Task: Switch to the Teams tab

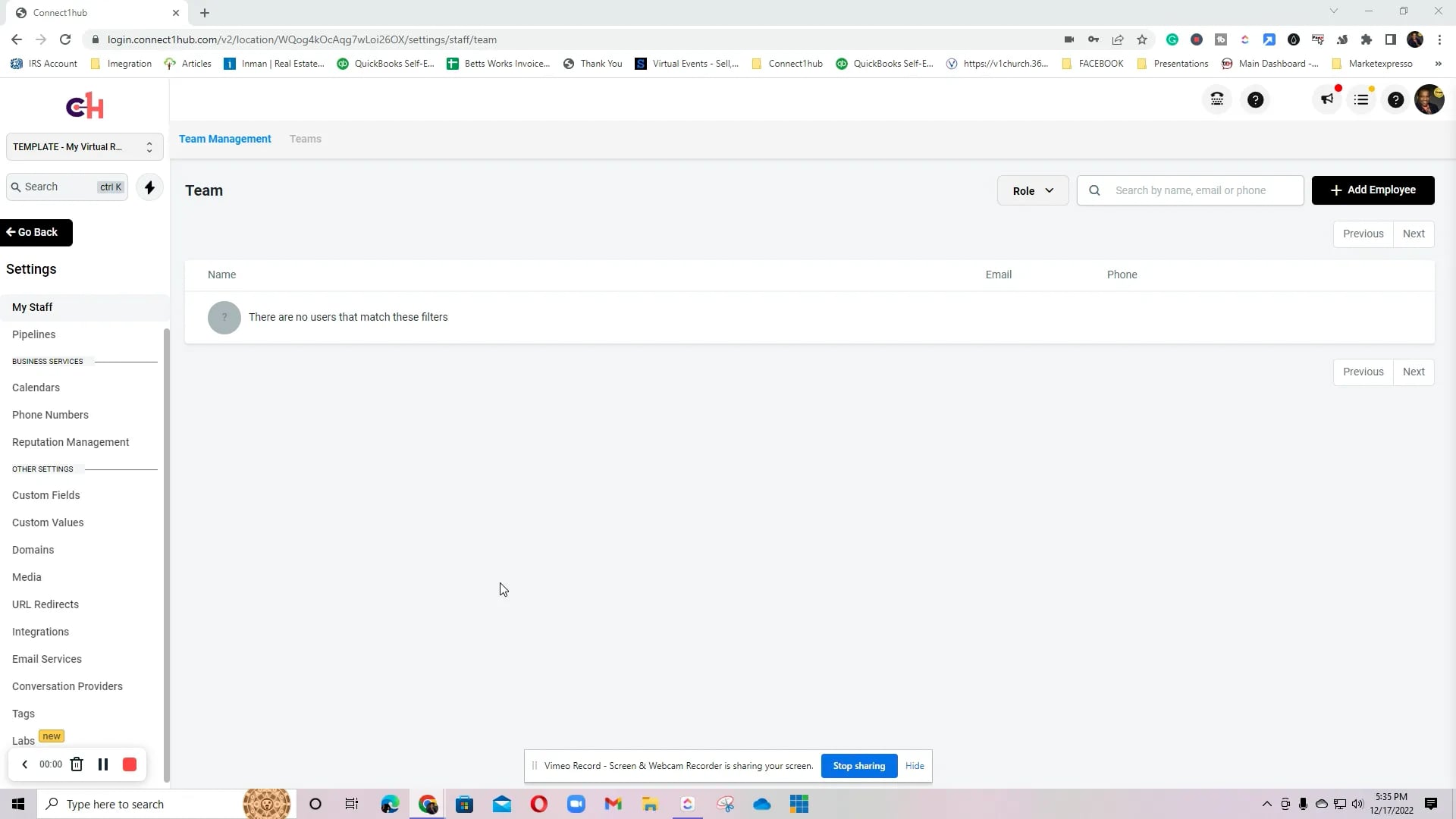Action: 305,139
